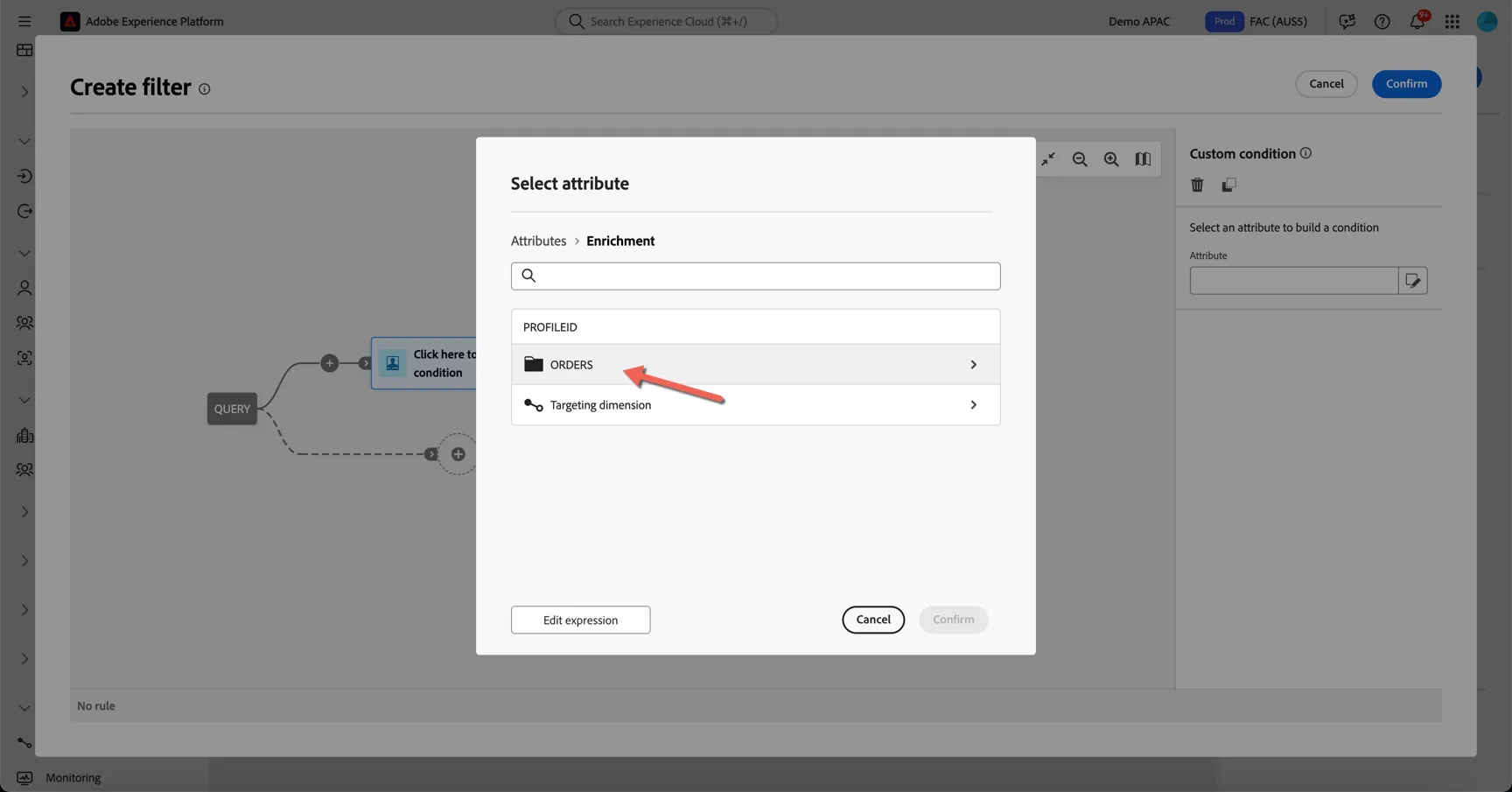
Task: Click the connection line icon in sidebar
Action: (24, 743)
